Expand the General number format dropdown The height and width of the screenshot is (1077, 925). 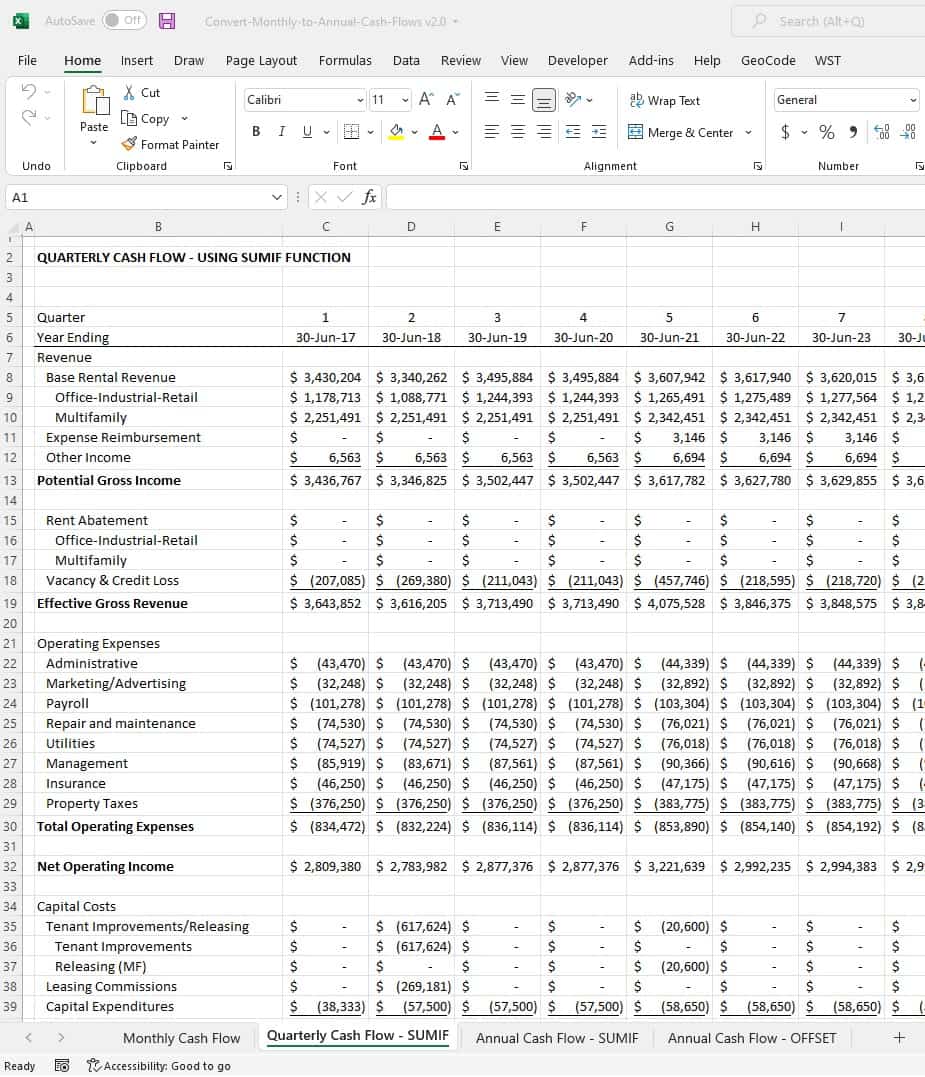913,100
